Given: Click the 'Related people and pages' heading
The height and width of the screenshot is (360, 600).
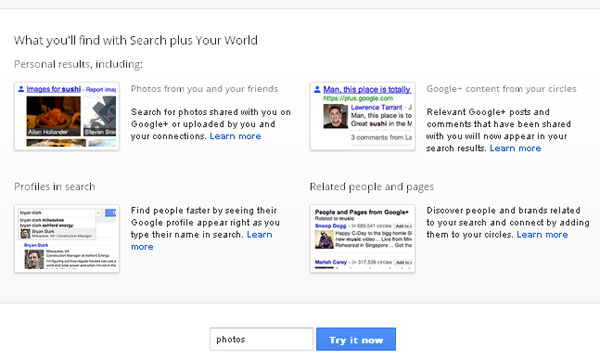Looking at the screenshot, I should coord(372,187).
